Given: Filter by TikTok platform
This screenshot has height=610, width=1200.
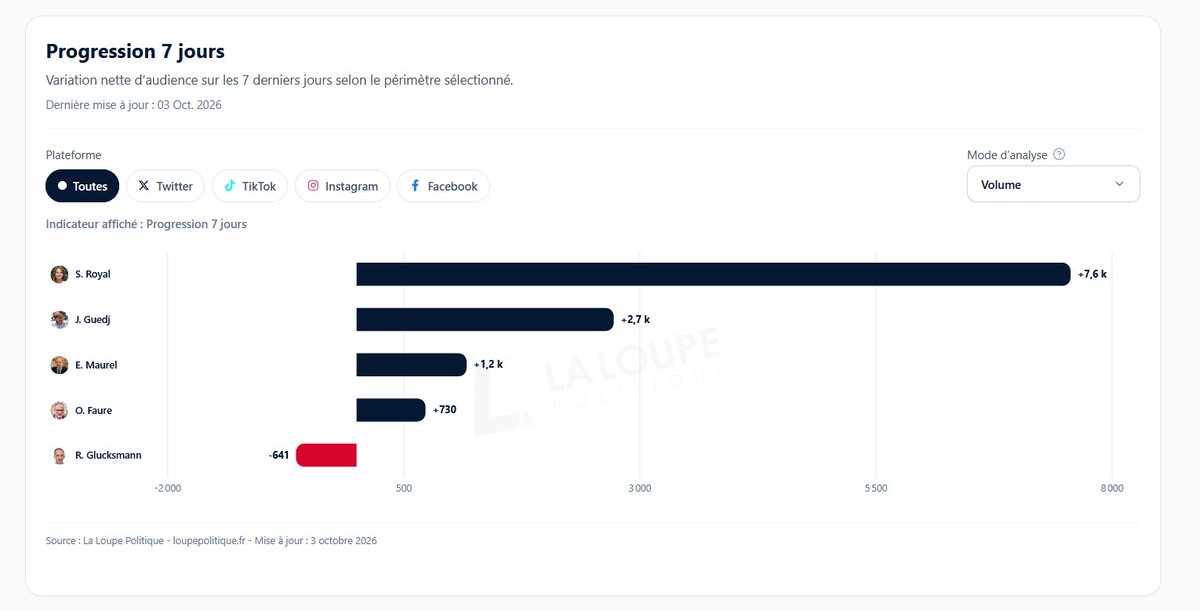Looking at the screenshot, I should point(250,186).
